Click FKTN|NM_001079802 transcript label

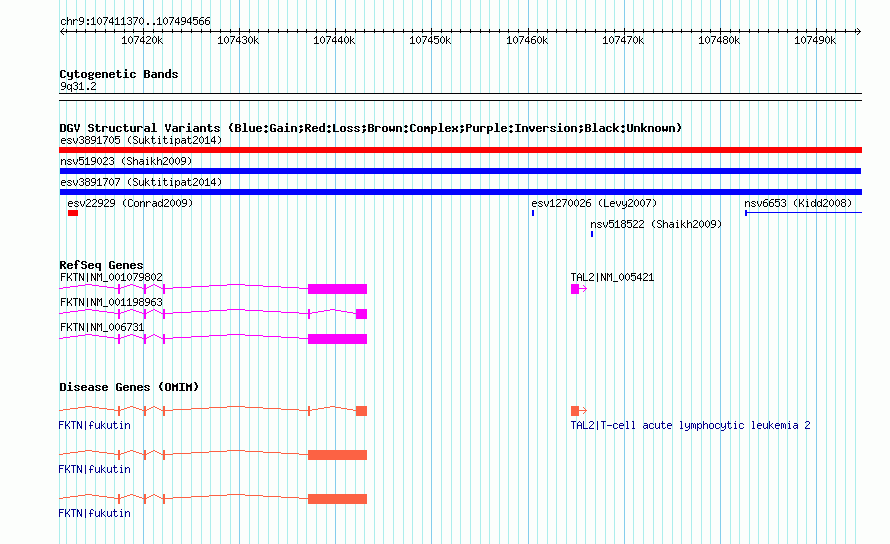tap(111, 277)
